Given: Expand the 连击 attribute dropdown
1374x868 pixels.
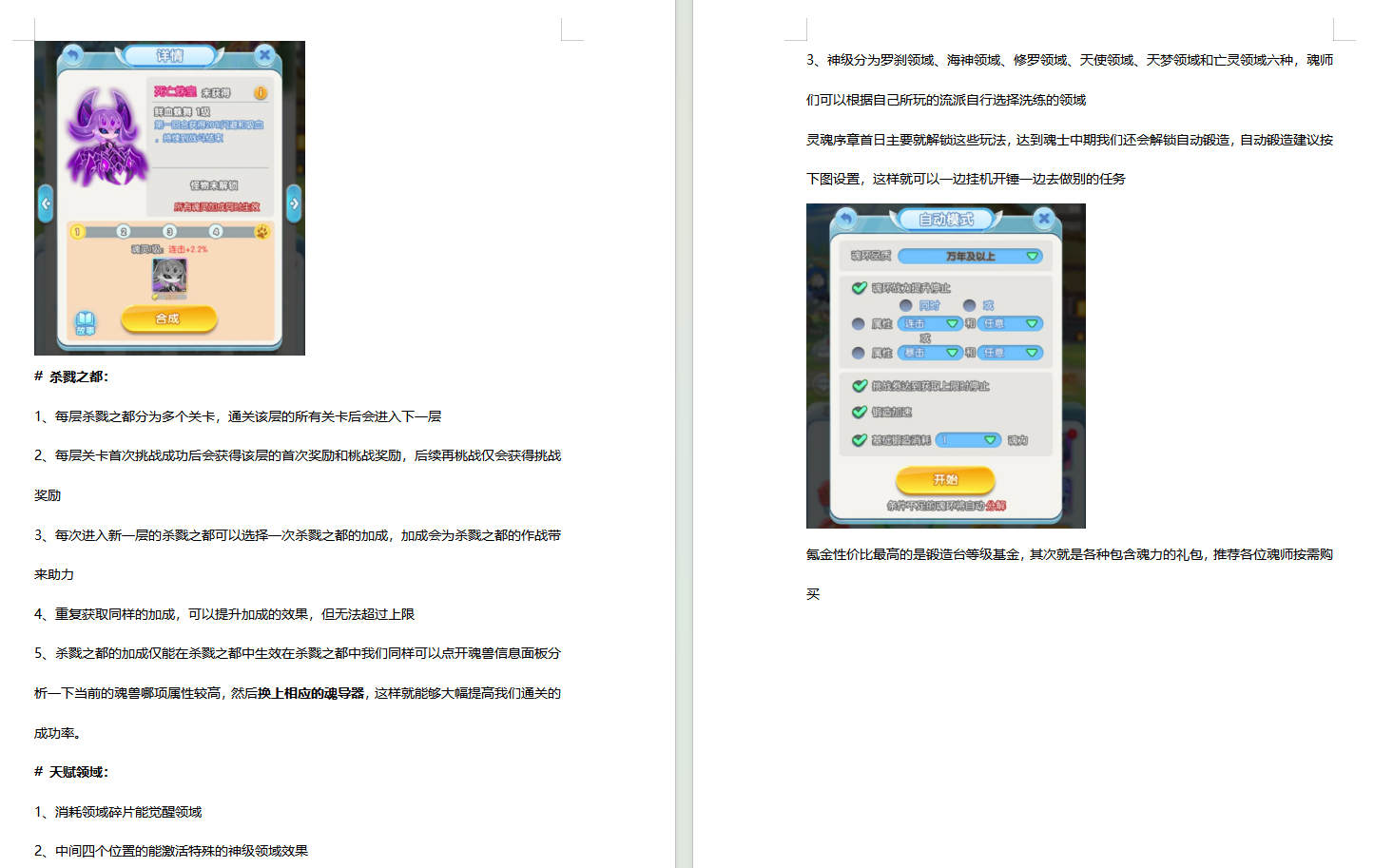Looking at the screenshot, I should point(930,324).
